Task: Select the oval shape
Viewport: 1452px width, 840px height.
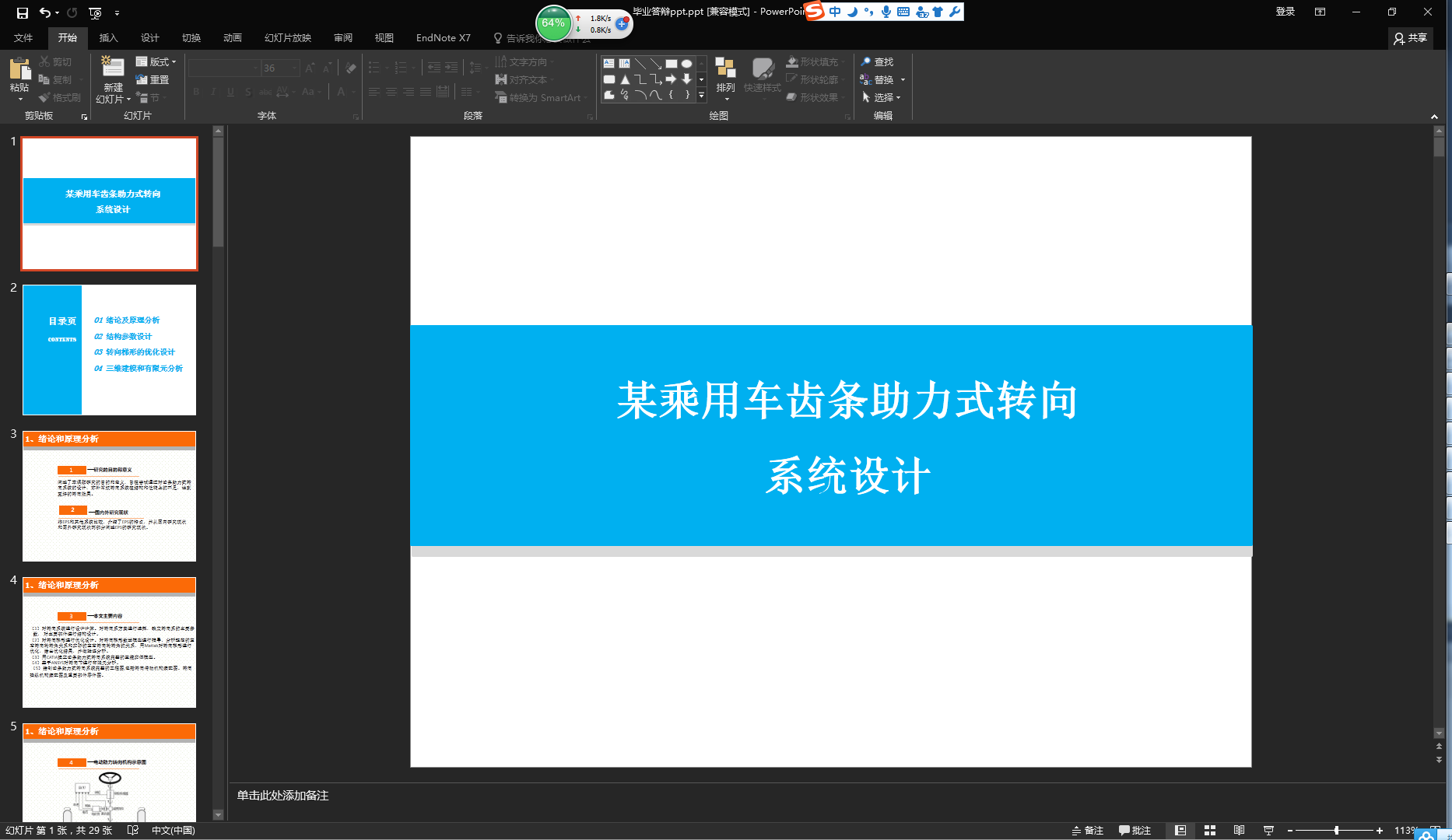Action: pos(686,64)
